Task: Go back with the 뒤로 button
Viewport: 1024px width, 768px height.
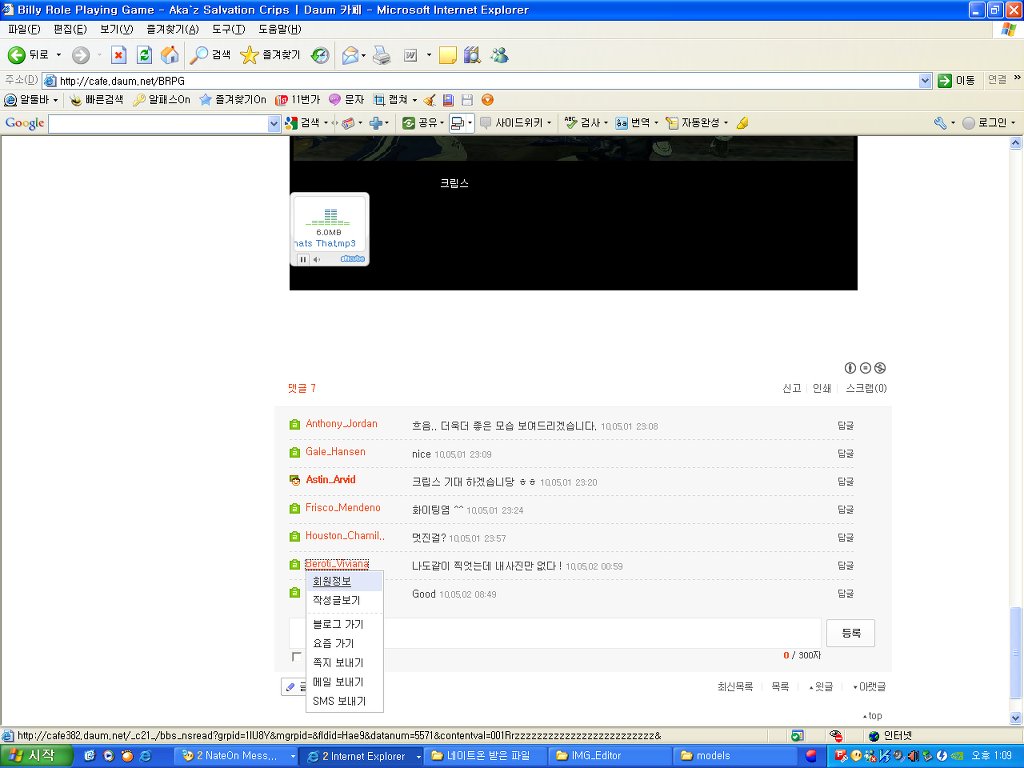Action: click(28, 56)
